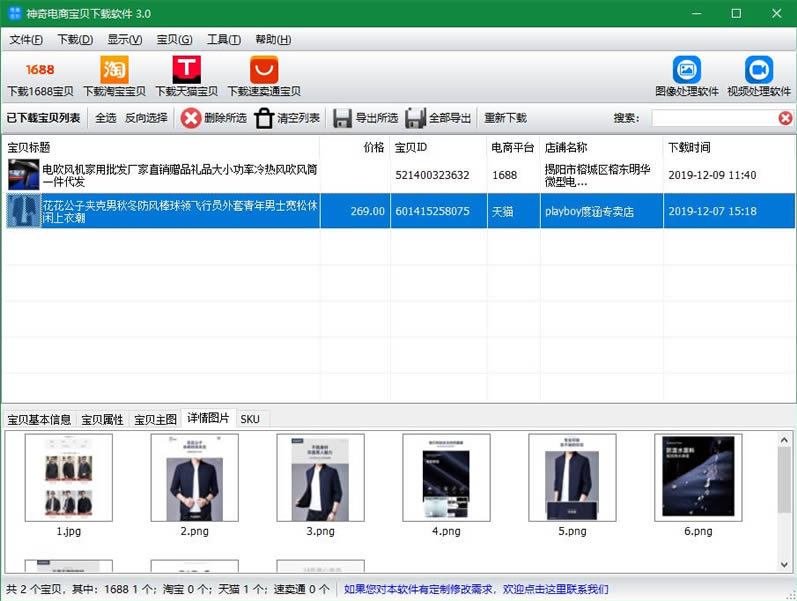797x601 pixels.
Task: Click the 重新下载 button
Action: [x=505, y=118]
